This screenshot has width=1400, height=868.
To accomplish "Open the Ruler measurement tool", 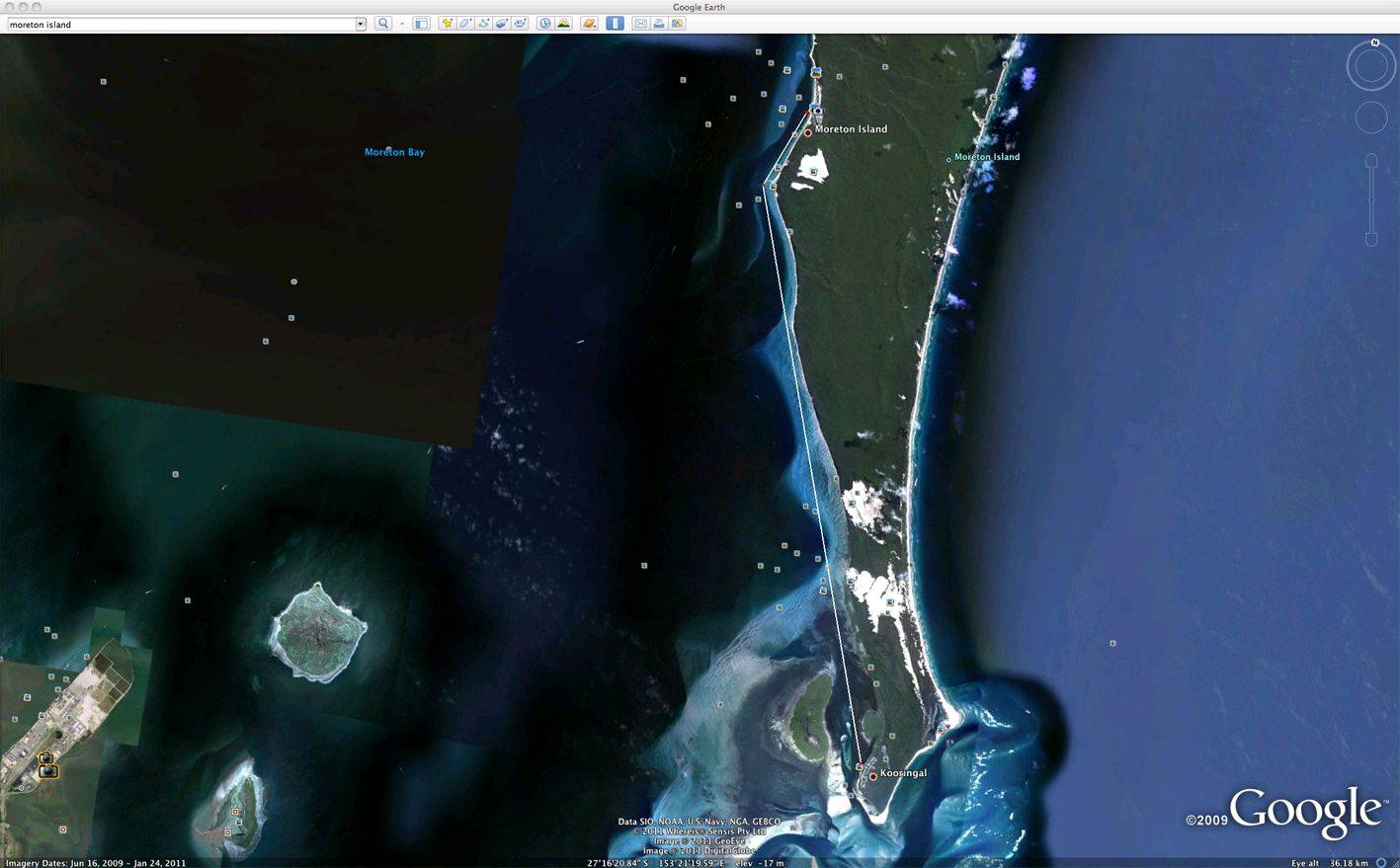I will click(x=616, y=23).
